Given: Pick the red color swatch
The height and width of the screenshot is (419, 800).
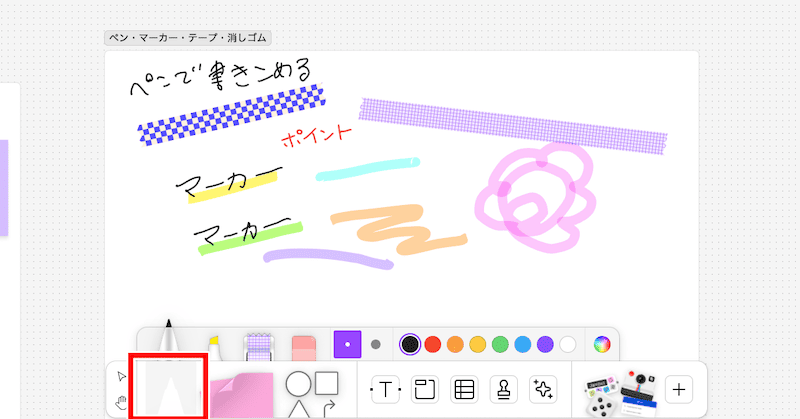Looking at the screenshot, I should (433, 344).
